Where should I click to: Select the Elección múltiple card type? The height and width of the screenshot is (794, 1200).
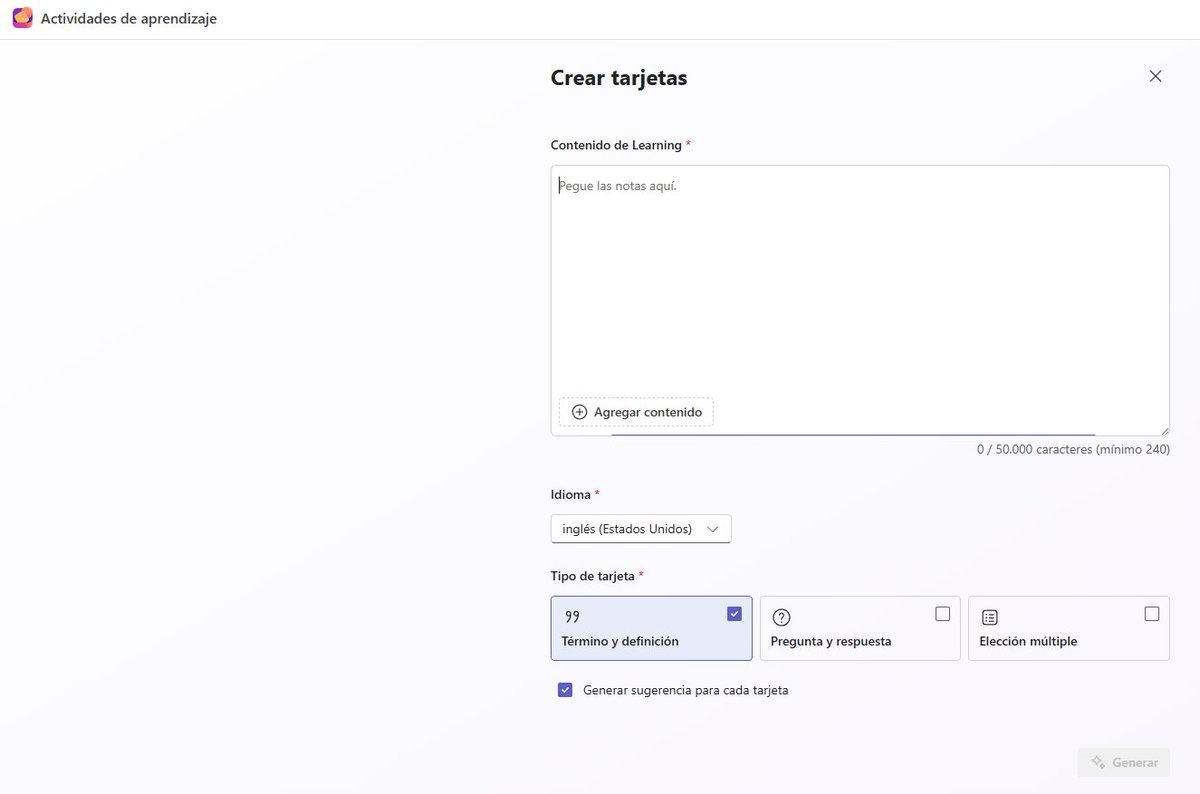[1069, 628]
